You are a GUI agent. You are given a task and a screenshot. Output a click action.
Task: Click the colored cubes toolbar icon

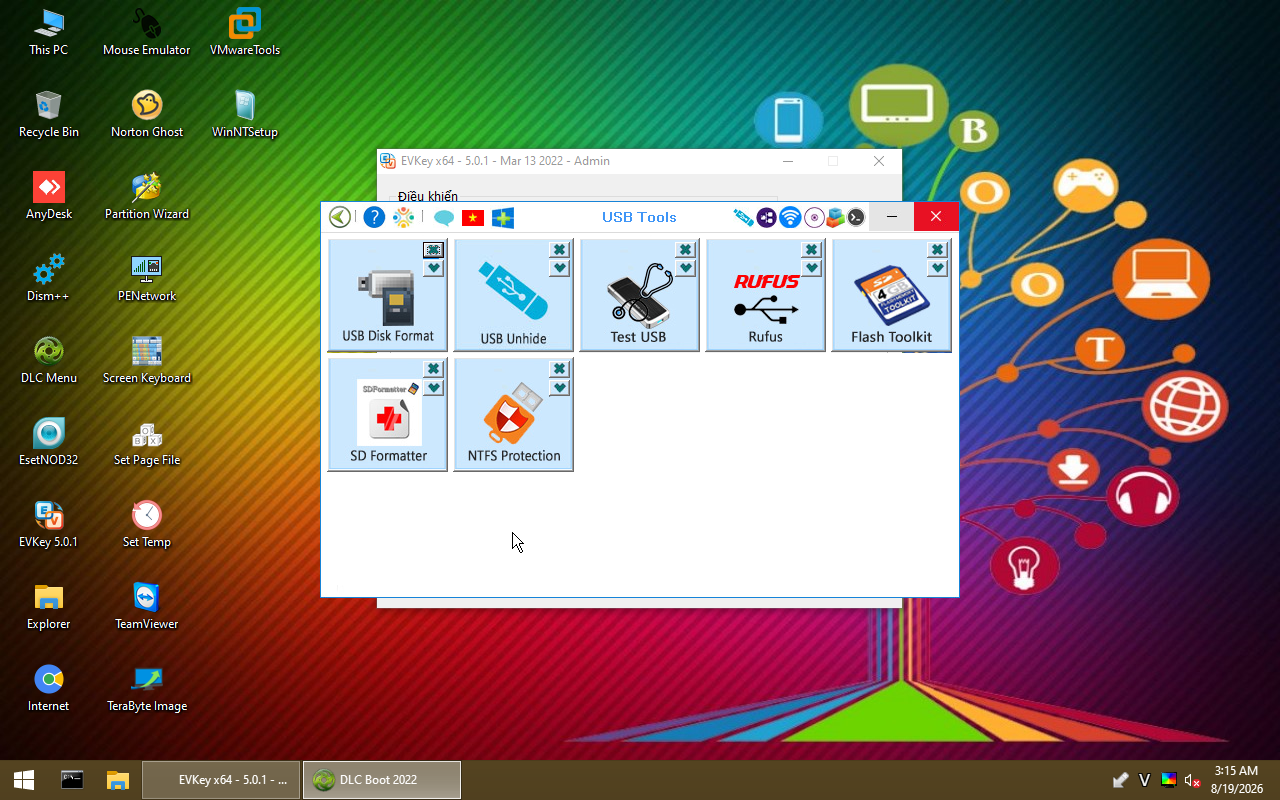pyautogui.click(x=835, y=217)
